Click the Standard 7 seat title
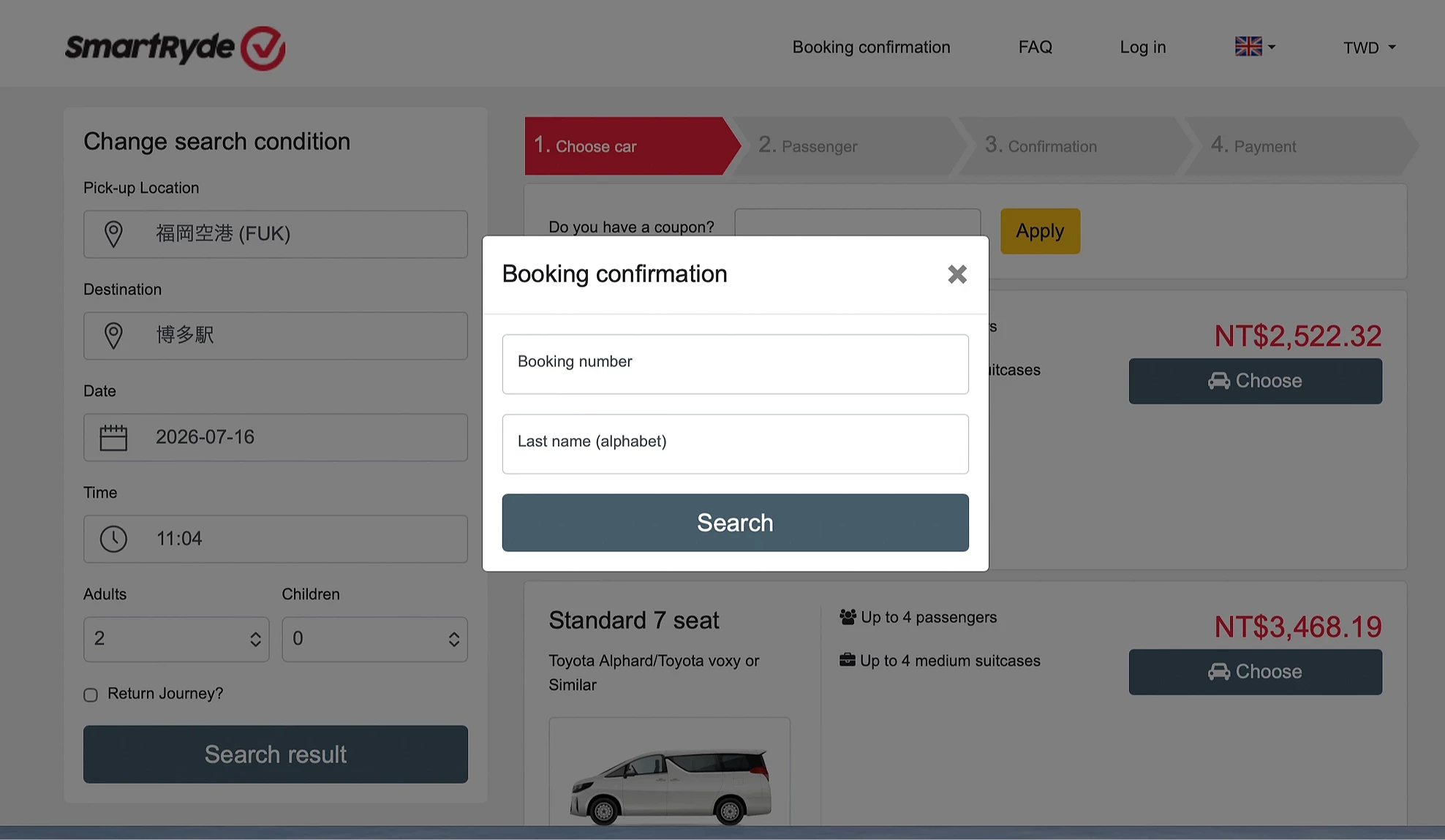This screenshot has width=1445, height=840. coord(634,620)
